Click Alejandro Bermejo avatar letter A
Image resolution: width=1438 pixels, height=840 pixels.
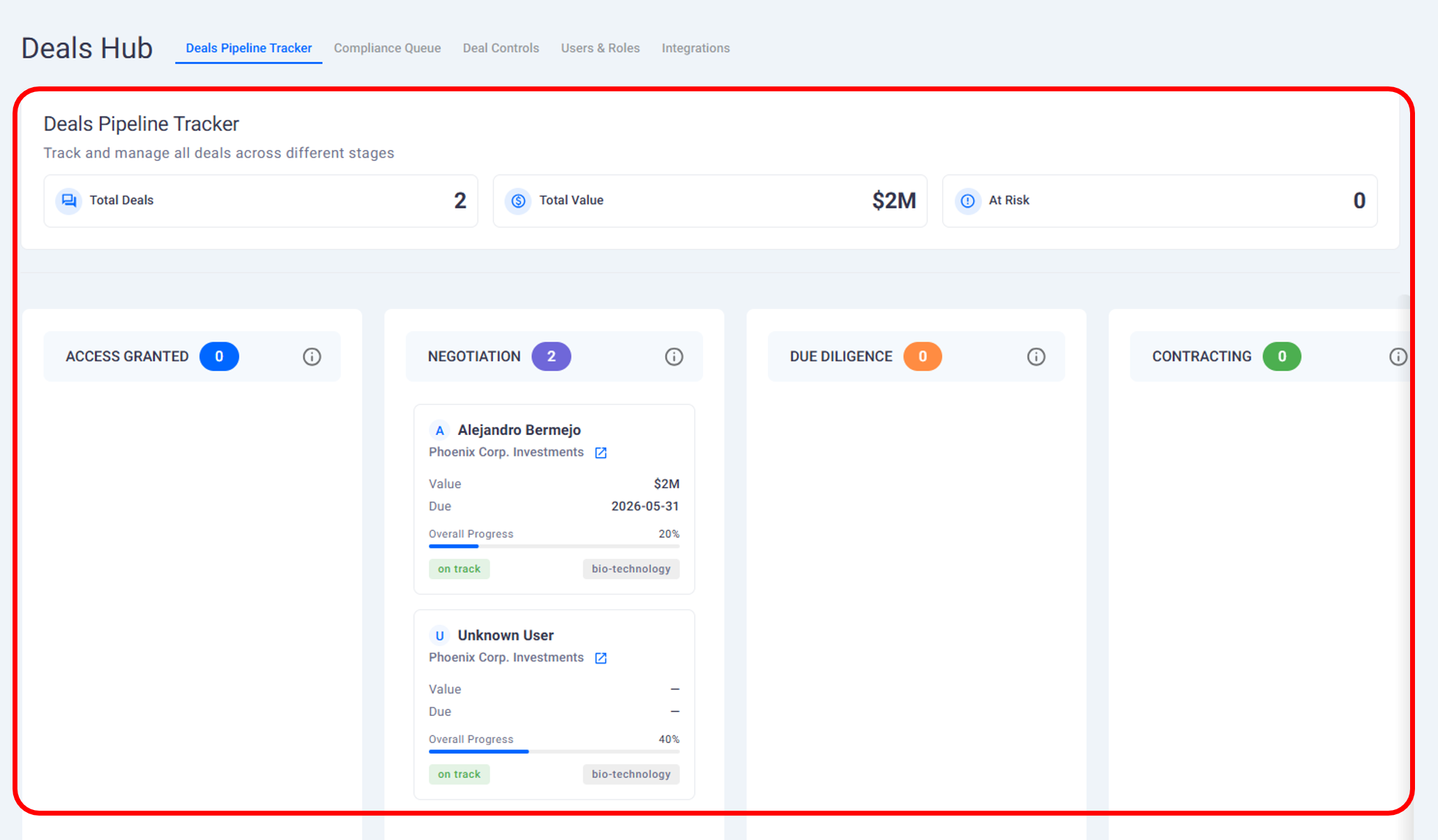439,431
